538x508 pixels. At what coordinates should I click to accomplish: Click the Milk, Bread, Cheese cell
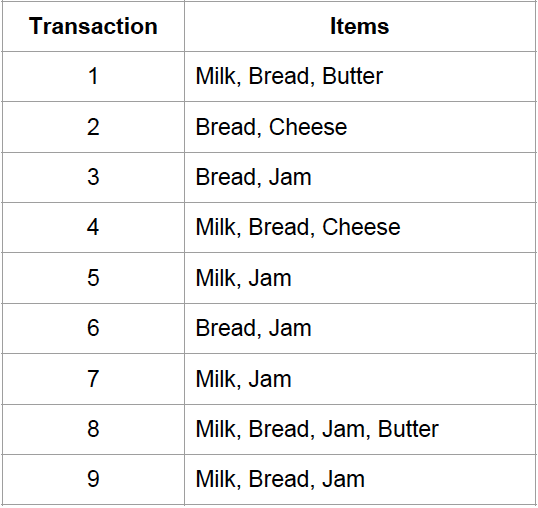tap(360, 227)
